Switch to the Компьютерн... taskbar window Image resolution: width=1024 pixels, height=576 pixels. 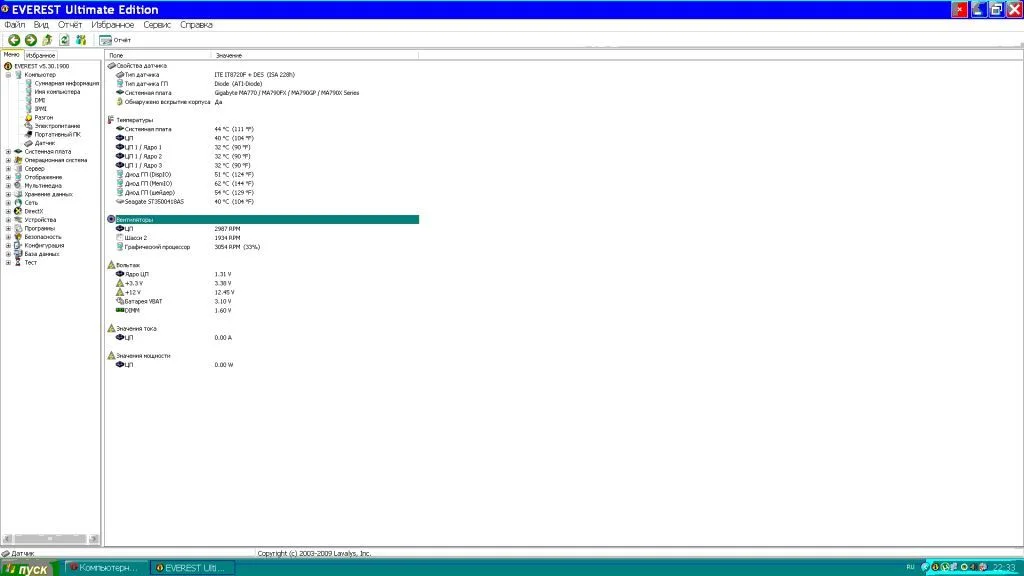pos(105,568)
